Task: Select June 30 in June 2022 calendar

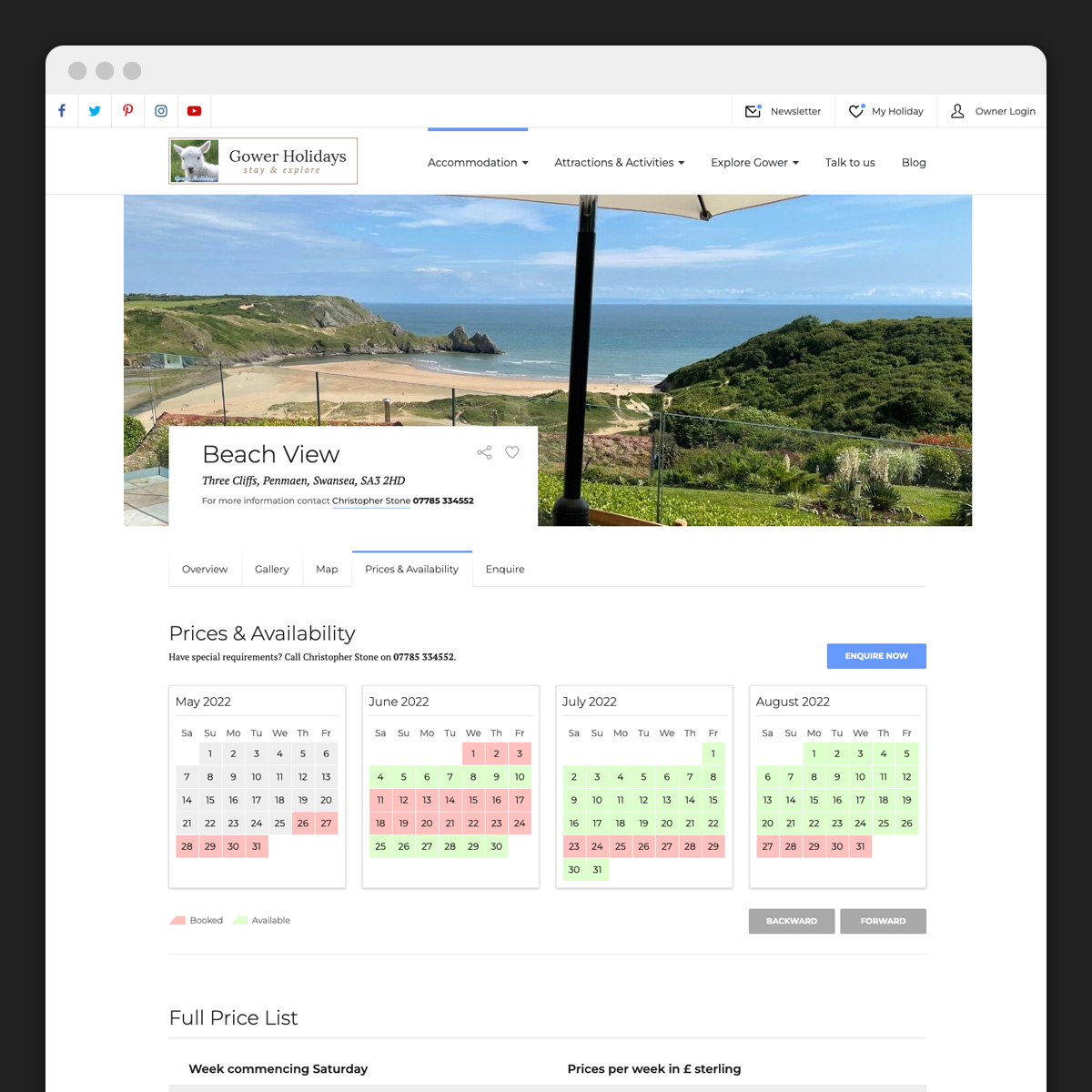Action: [496, 846]
